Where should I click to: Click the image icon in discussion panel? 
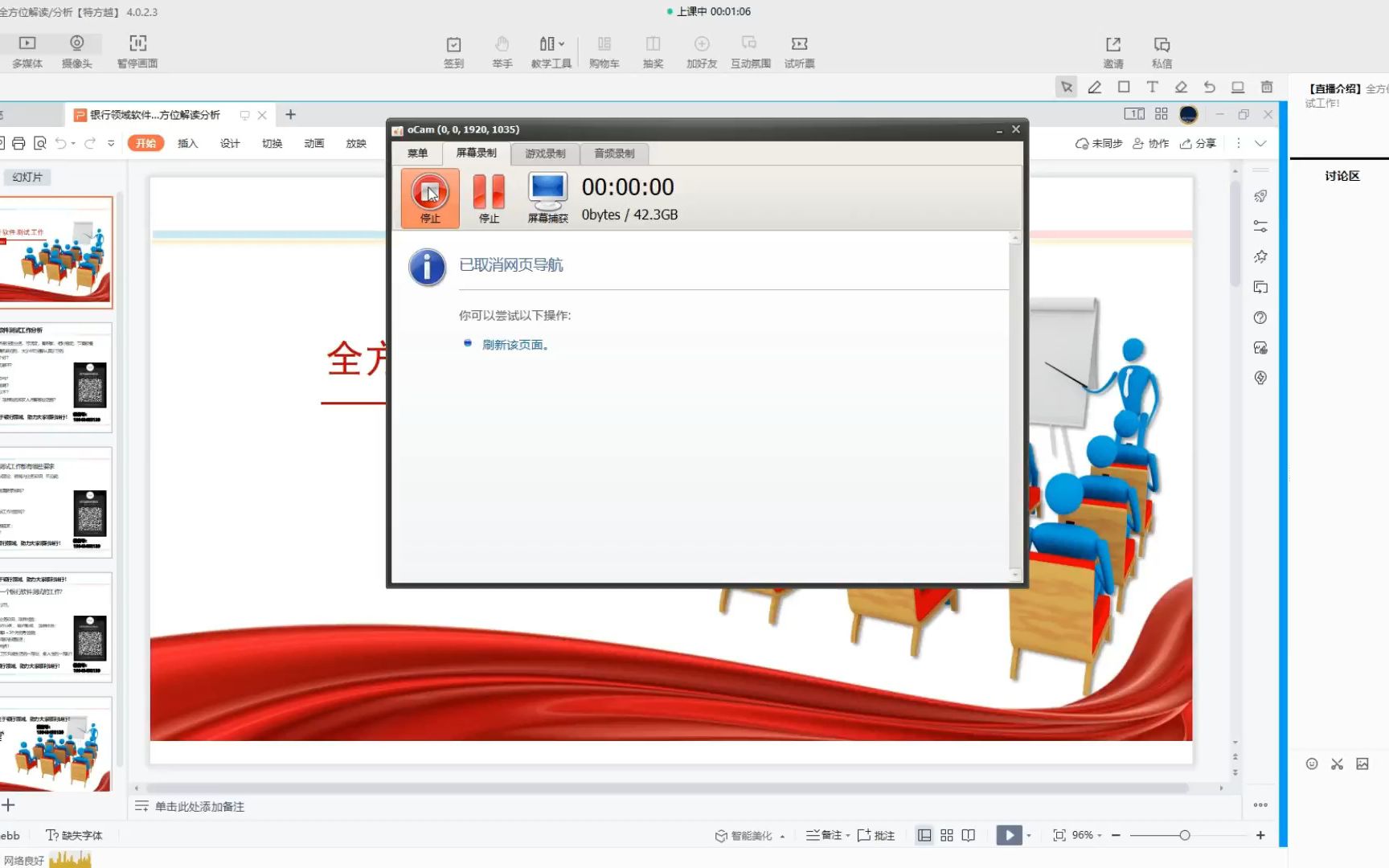point(1362,764)
